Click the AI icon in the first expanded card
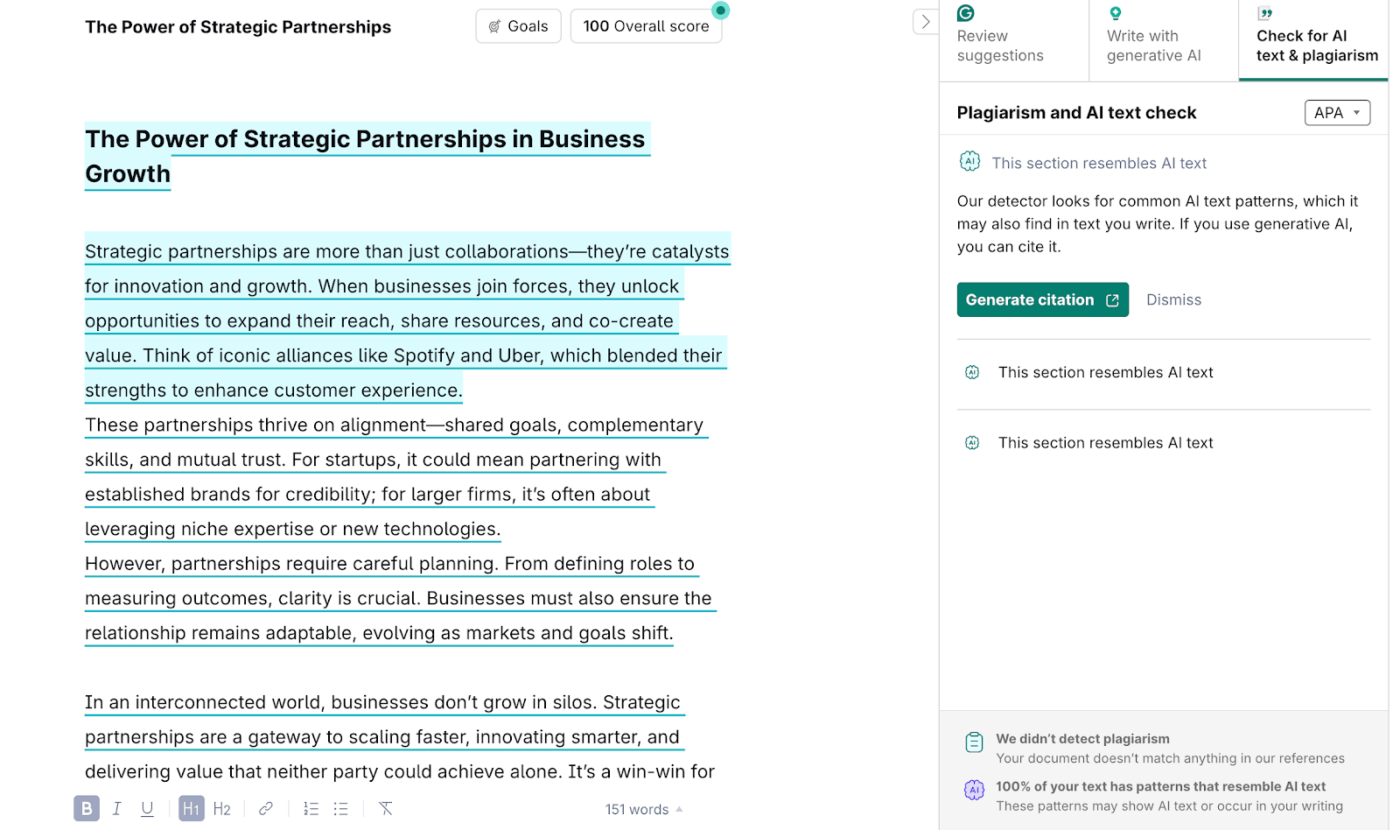The height and width of the screenshot is (830, 1400). (969, 162)
